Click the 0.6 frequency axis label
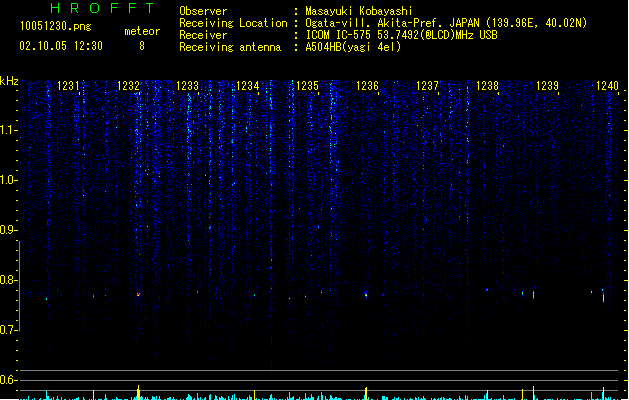 click(8, 380)
